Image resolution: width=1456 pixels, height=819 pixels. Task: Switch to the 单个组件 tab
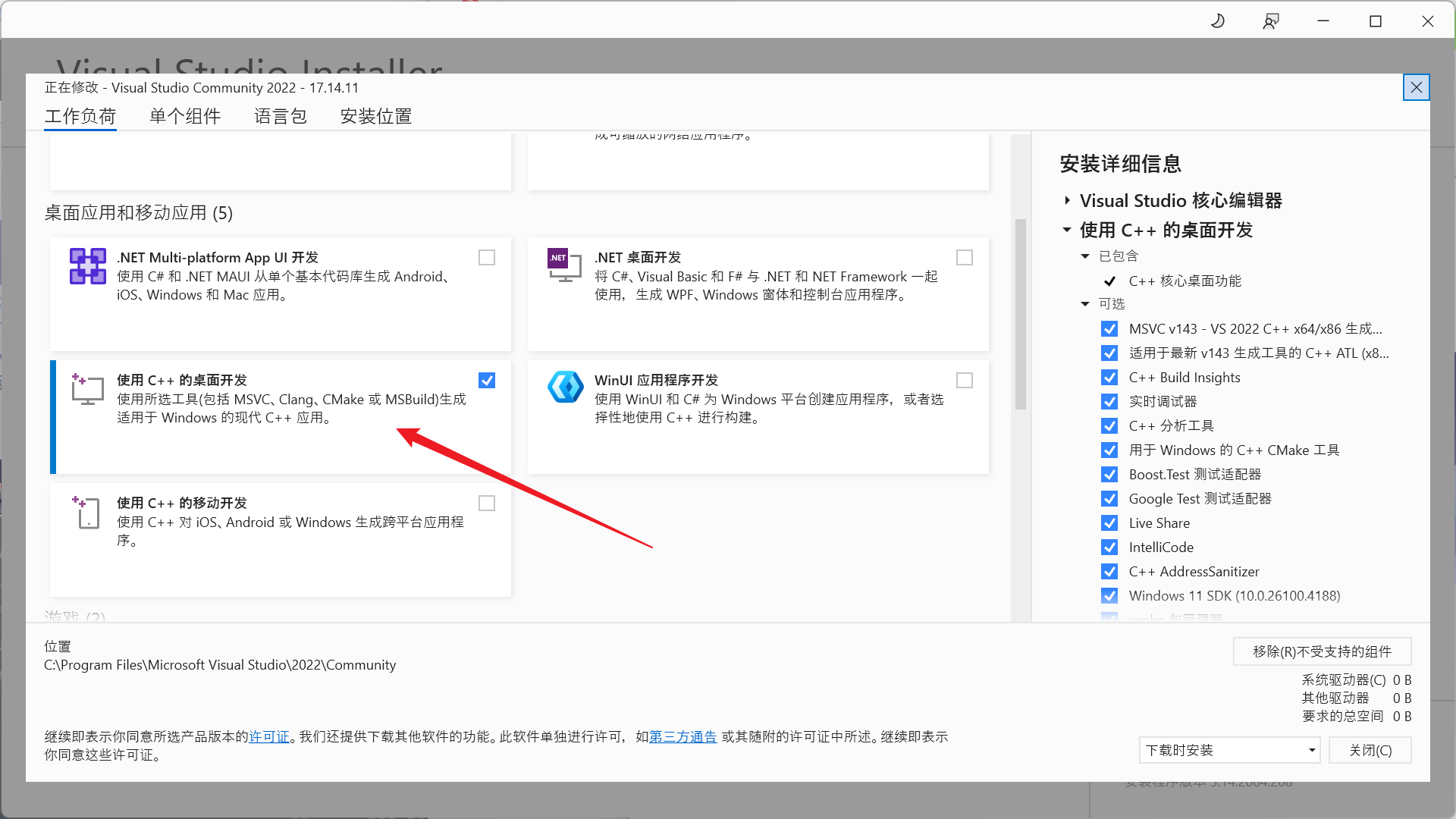[185, 116]
